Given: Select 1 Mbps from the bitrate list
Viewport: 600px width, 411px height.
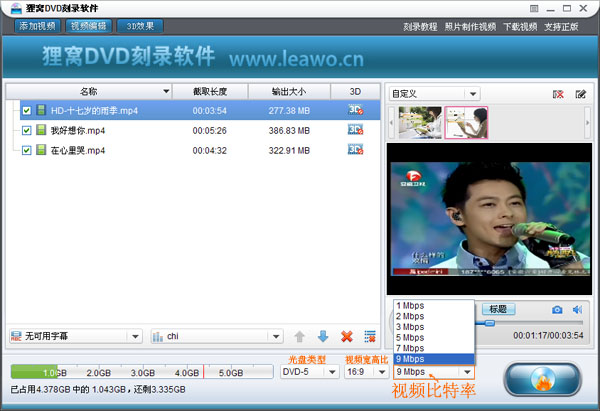Looking at the screenshot, I should pos(434,306).
